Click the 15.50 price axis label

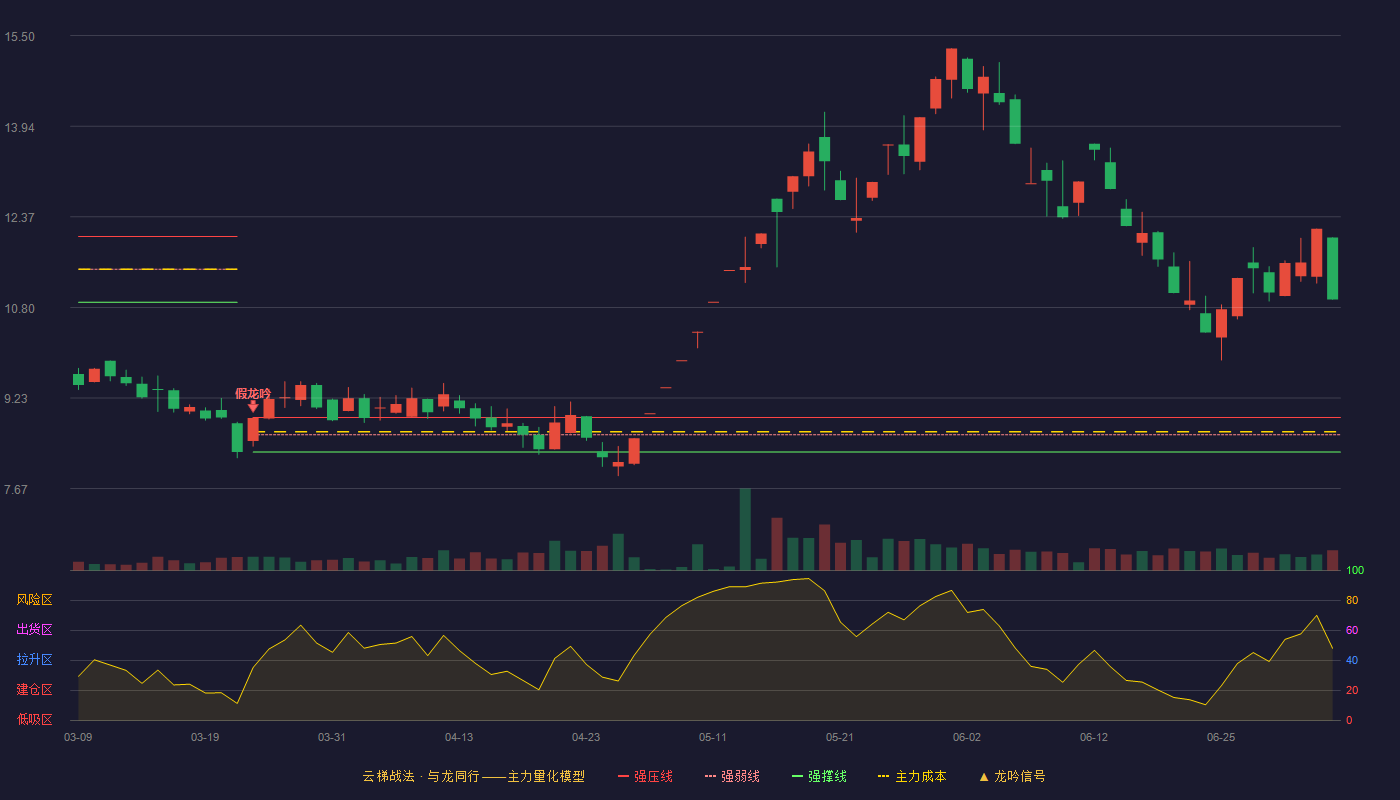pos(19,37)
